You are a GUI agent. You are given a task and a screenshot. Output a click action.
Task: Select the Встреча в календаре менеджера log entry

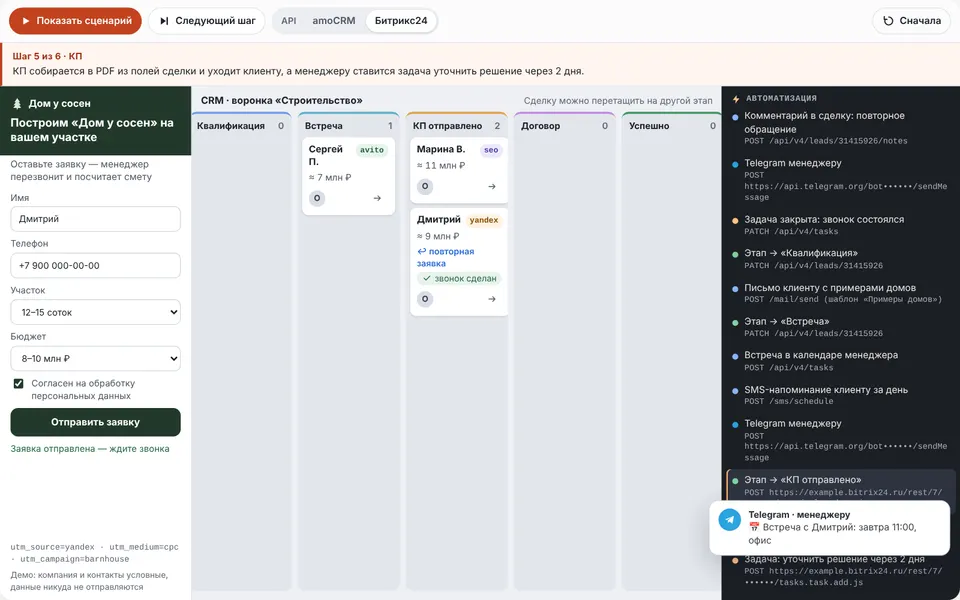841,361
